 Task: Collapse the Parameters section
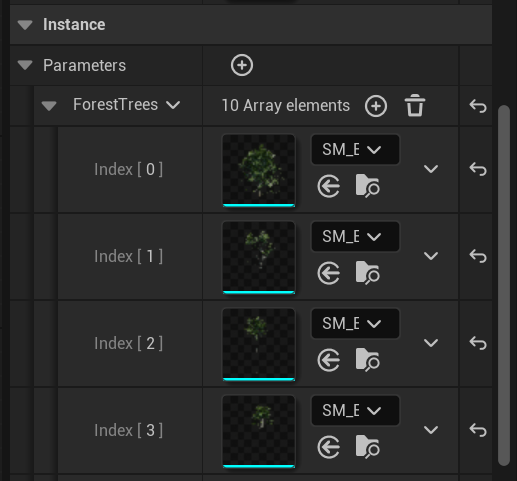point(25,65)
